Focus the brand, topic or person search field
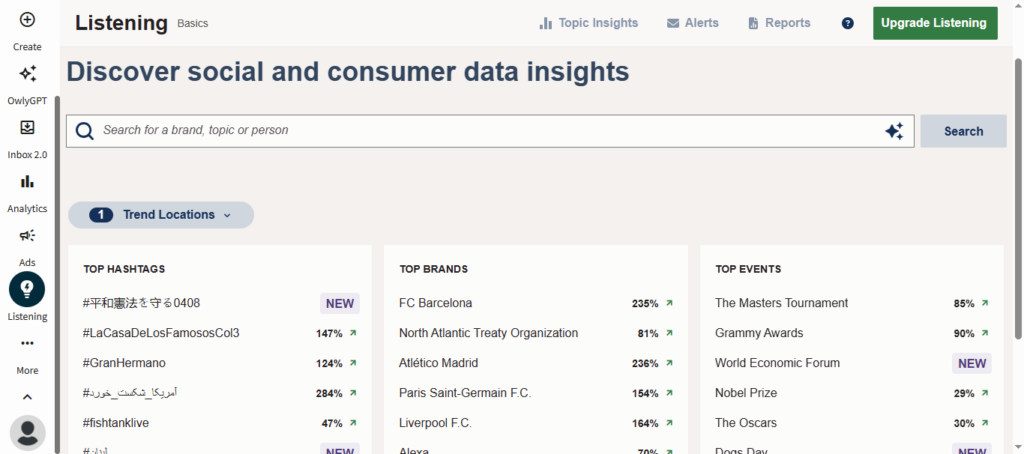The height and width of the screenshot is (454, 1024). 490,131
